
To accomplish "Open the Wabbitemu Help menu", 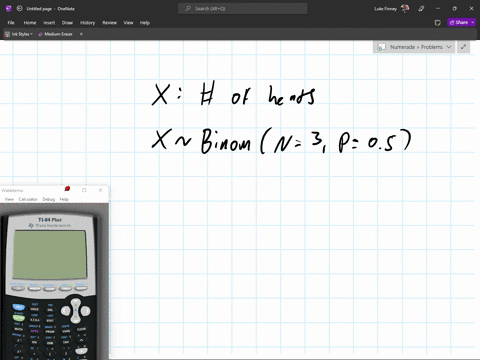I will point(64,199).
